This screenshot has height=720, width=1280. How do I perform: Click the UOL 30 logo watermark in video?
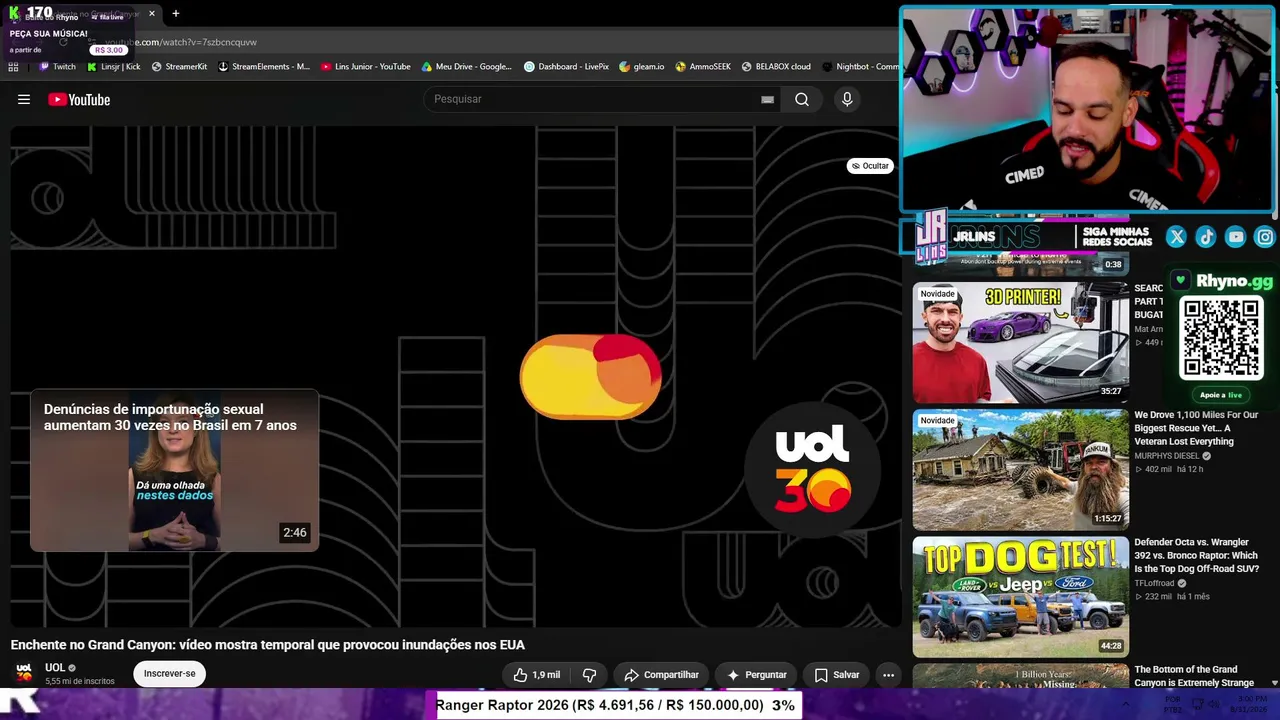(x=812, y=468)
